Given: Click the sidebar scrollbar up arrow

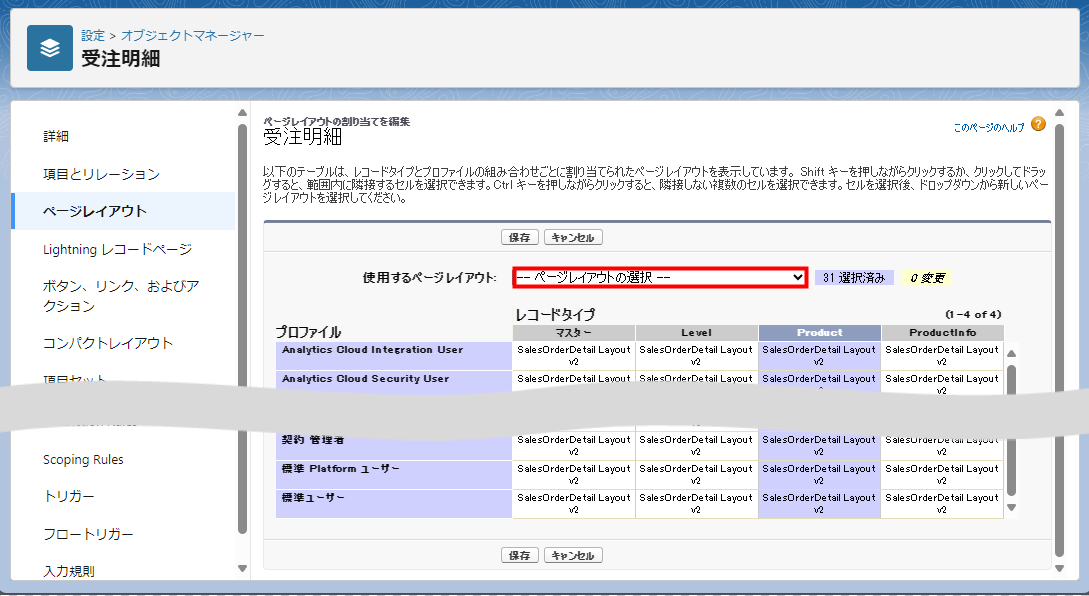Looking at the screenshot, I should click(x=242, y=112).
